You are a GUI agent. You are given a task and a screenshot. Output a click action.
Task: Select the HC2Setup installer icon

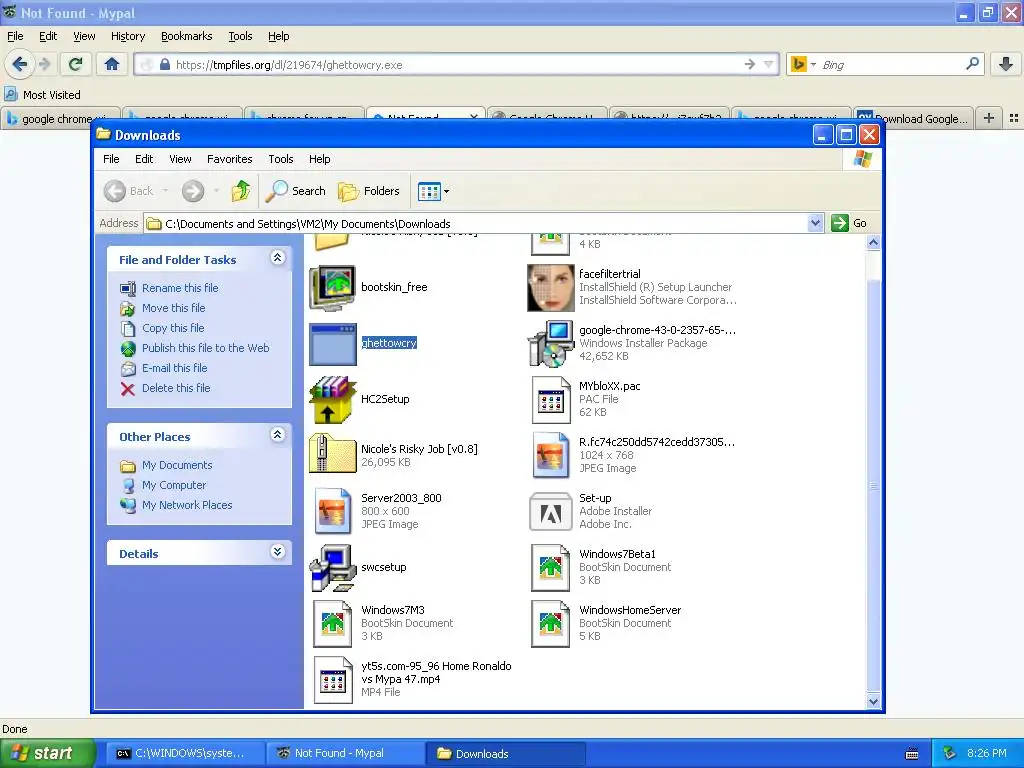pos(332,399)
